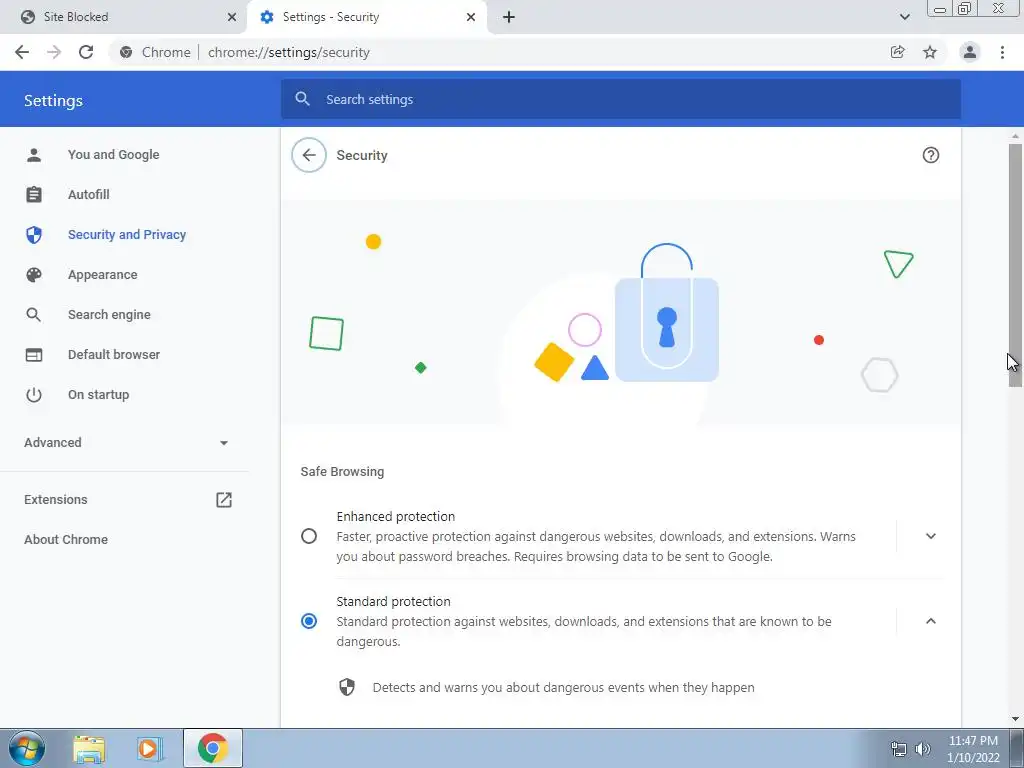Viewport: 1024px width, 768px height.
Task: Open a new tab with the plus button
Action: point(509,17)
